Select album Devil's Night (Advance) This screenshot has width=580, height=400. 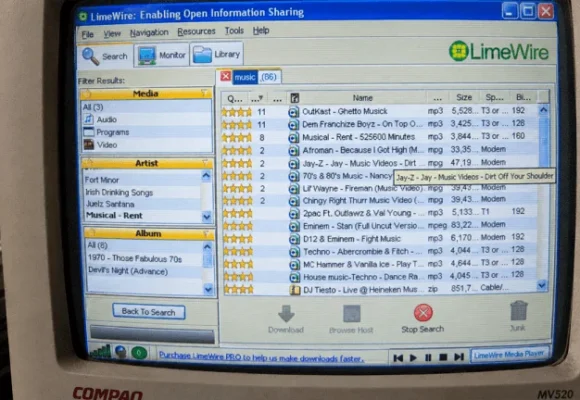tap(128, 271)
